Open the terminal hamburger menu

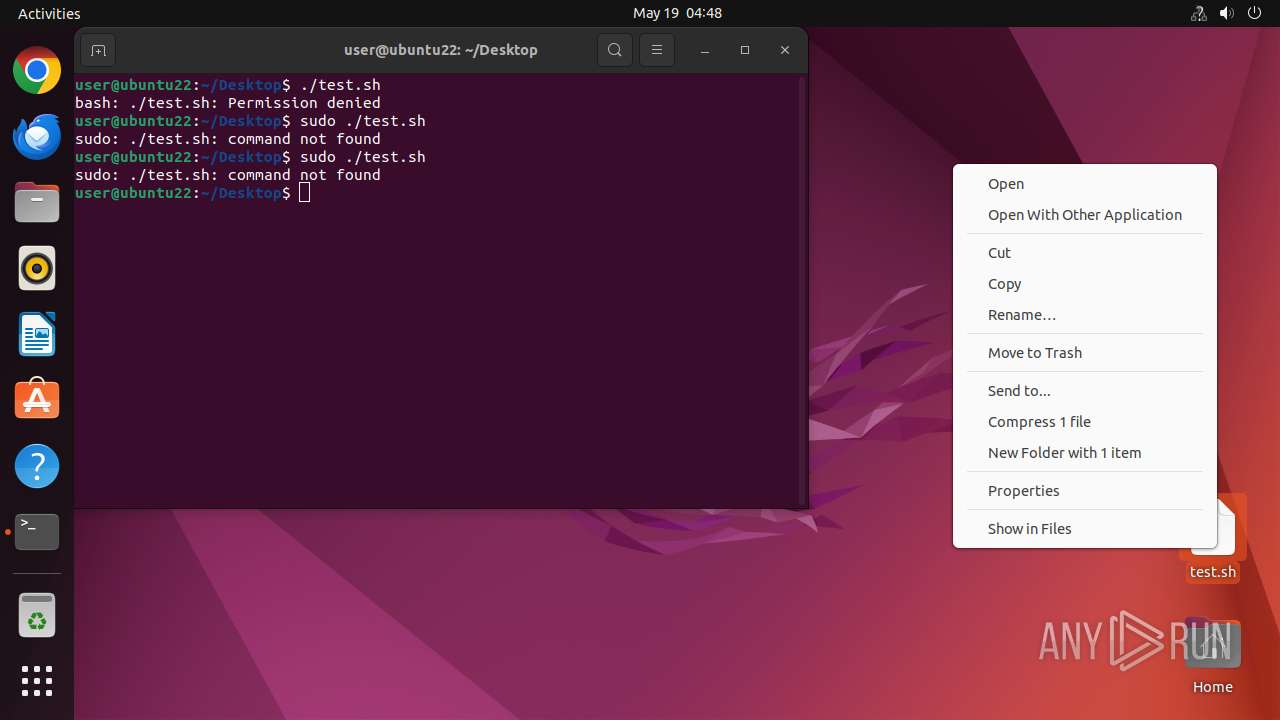click(x=657, y=50)
